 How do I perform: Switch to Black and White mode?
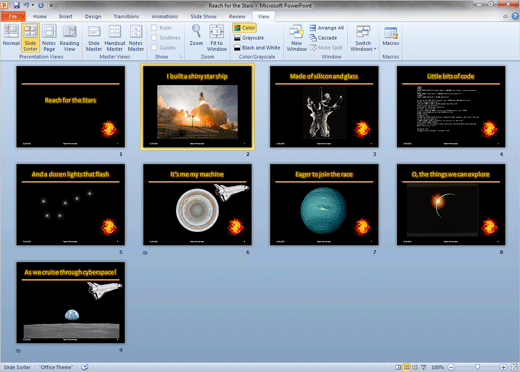[x=257, y=48]
